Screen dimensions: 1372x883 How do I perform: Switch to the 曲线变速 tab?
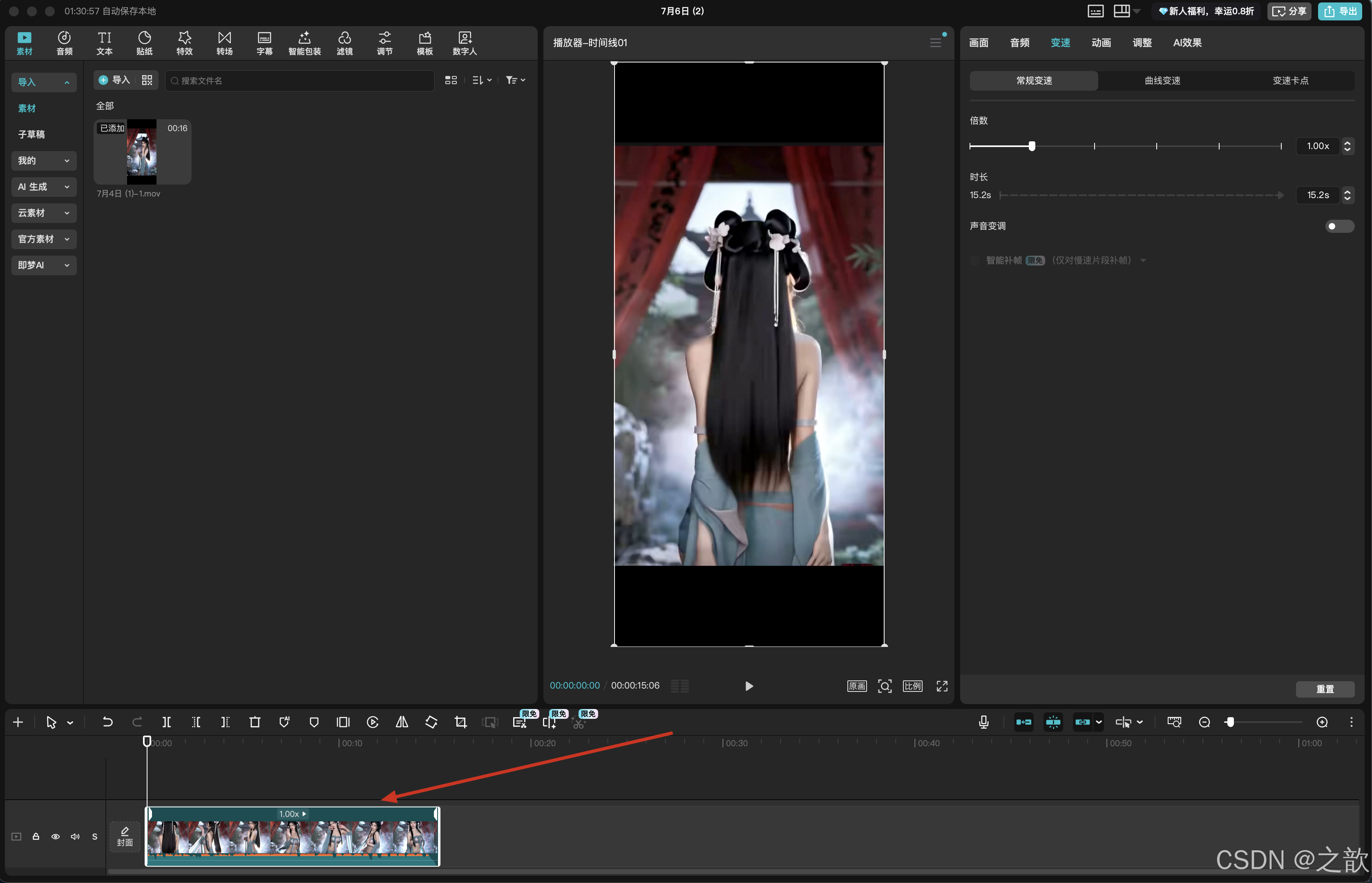[x=1162, y=81]
